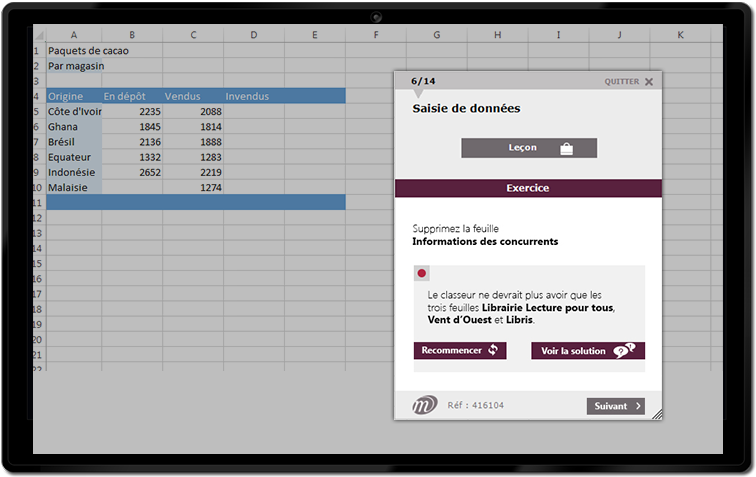Select row 4 header
The width and height of the screenshot is (756, 477).
[x=38, y=96]
